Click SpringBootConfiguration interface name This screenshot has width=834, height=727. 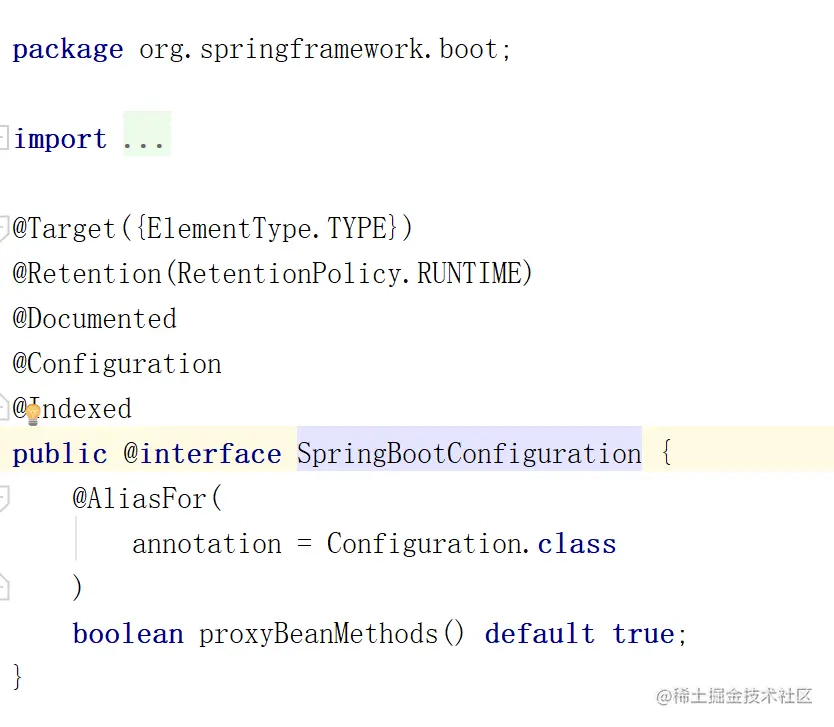point(469,454)
